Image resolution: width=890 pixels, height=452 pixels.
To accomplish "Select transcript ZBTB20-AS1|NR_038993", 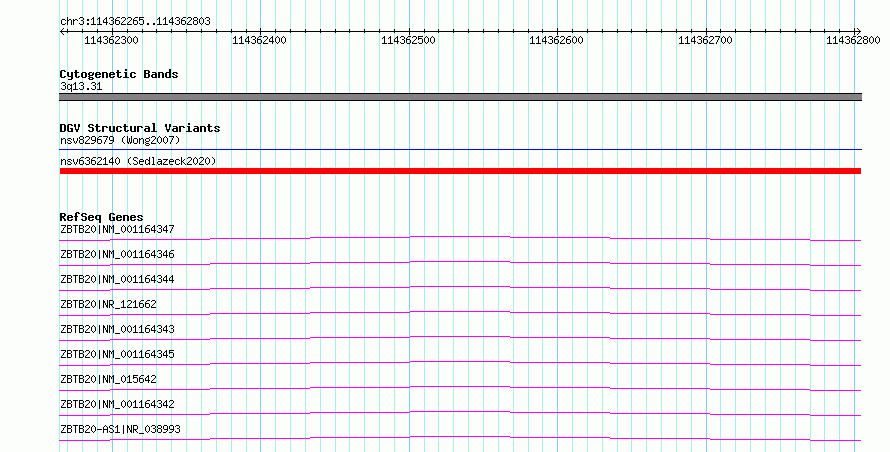I will [120, 429].
